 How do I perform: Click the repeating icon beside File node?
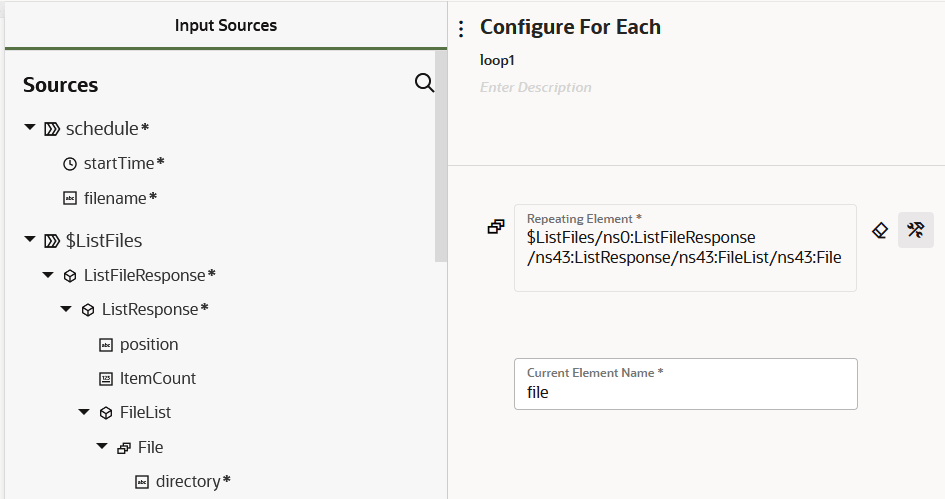(x=124, y=448)
